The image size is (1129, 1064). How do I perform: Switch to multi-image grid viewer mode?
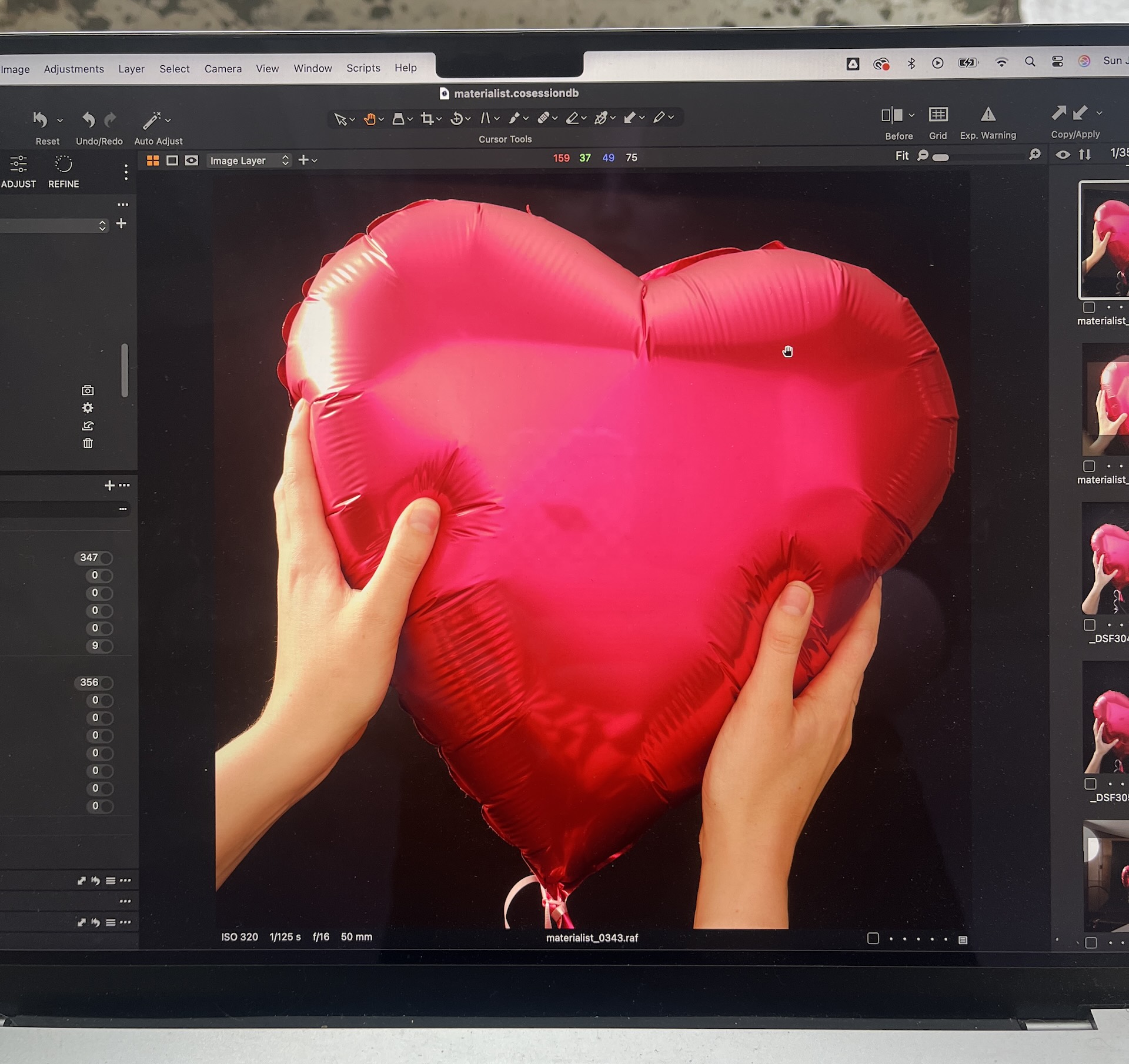pyautogui.click(x=153, y=161)
